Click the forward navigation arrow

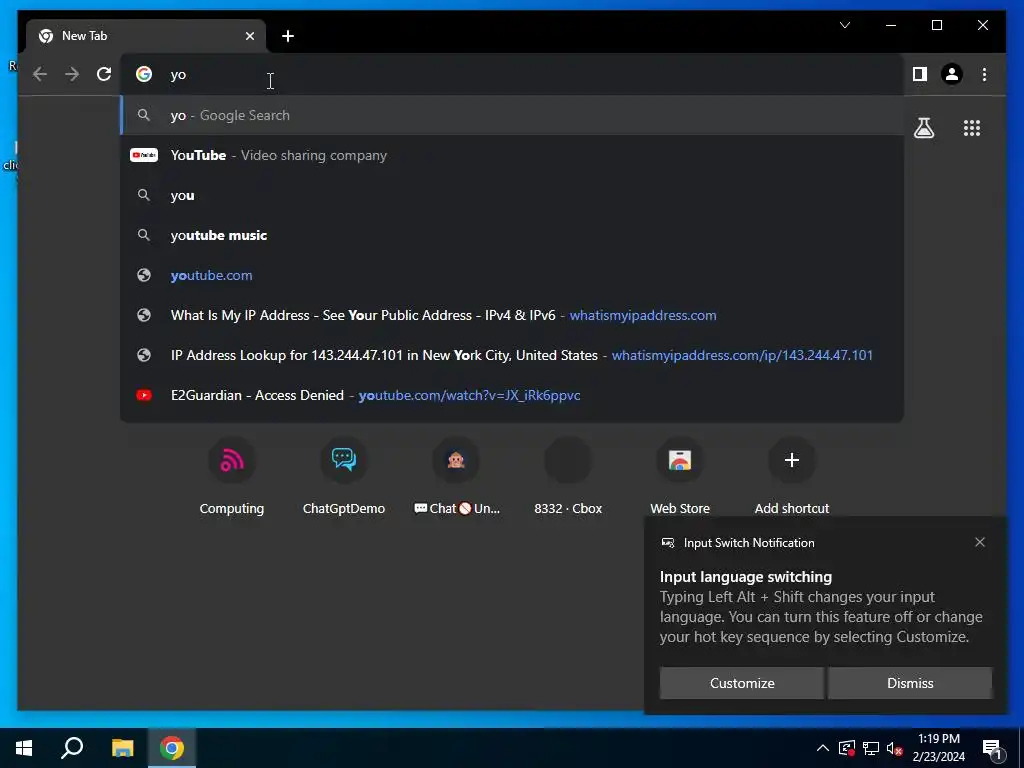[x=72, y=74]
